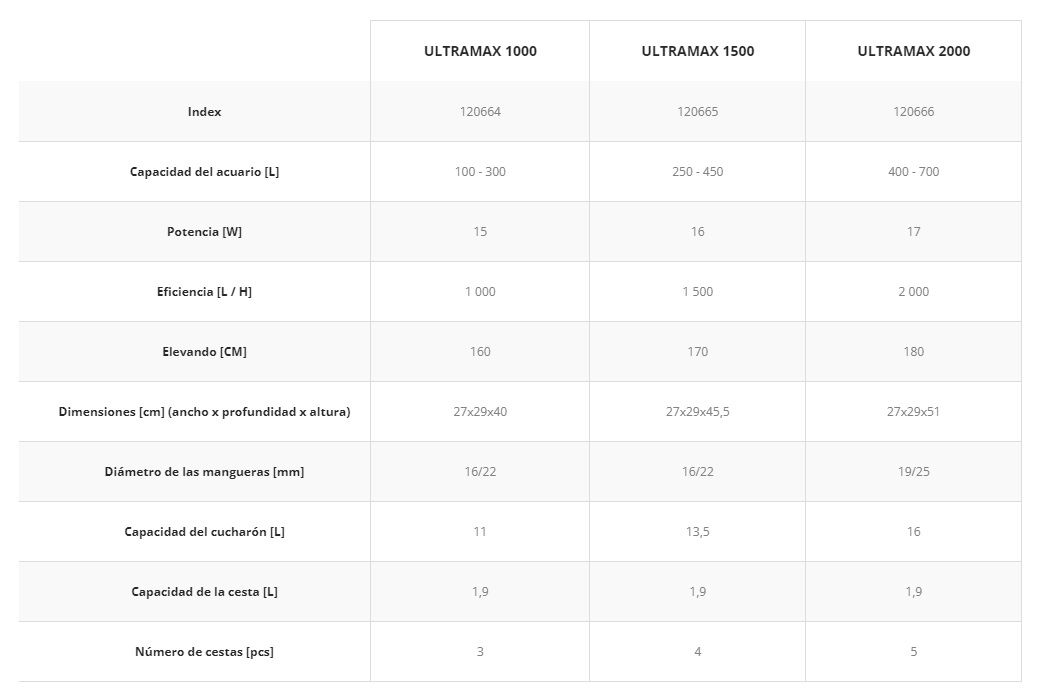Viewport: 1038px width, 699px height.
Task: Select the 1 500 efficiency value
Action: coord(697,292)
